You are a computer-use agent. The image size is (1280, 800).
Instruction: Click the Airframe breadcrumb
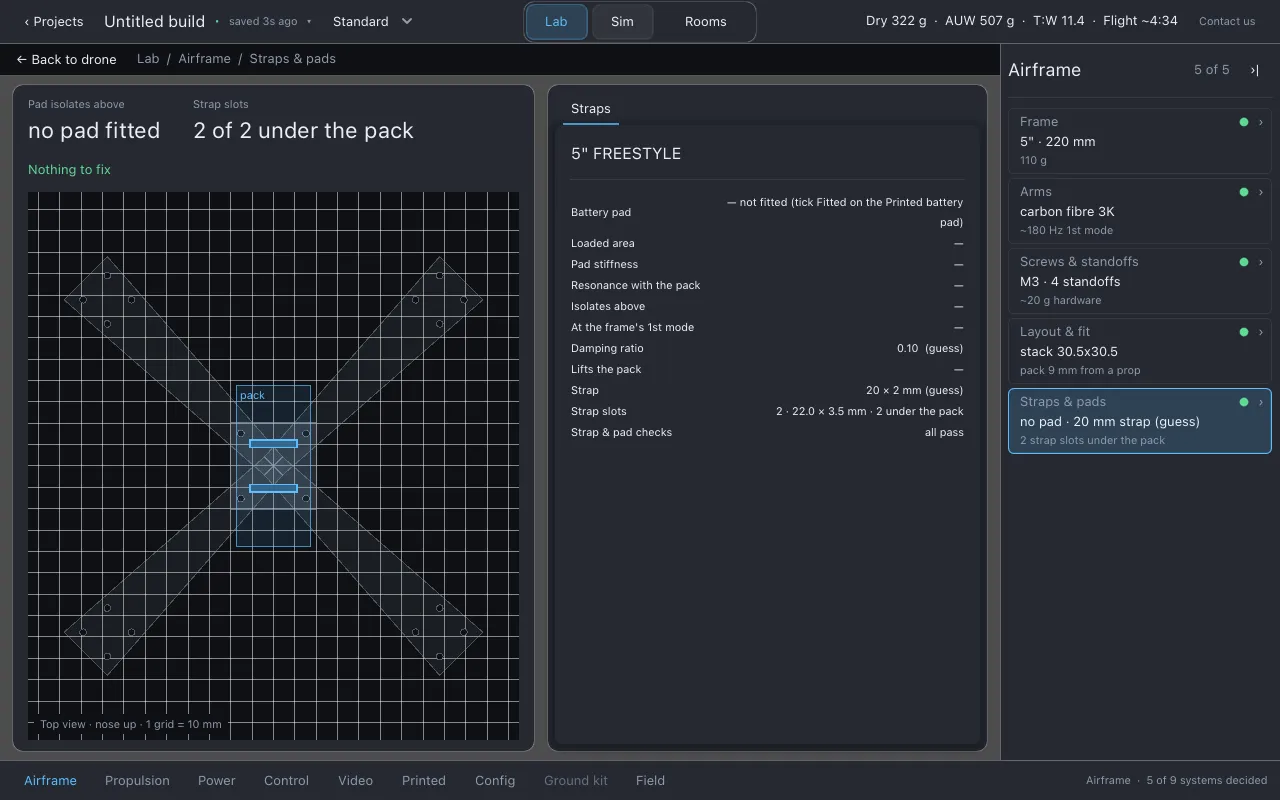pos(205,59)
